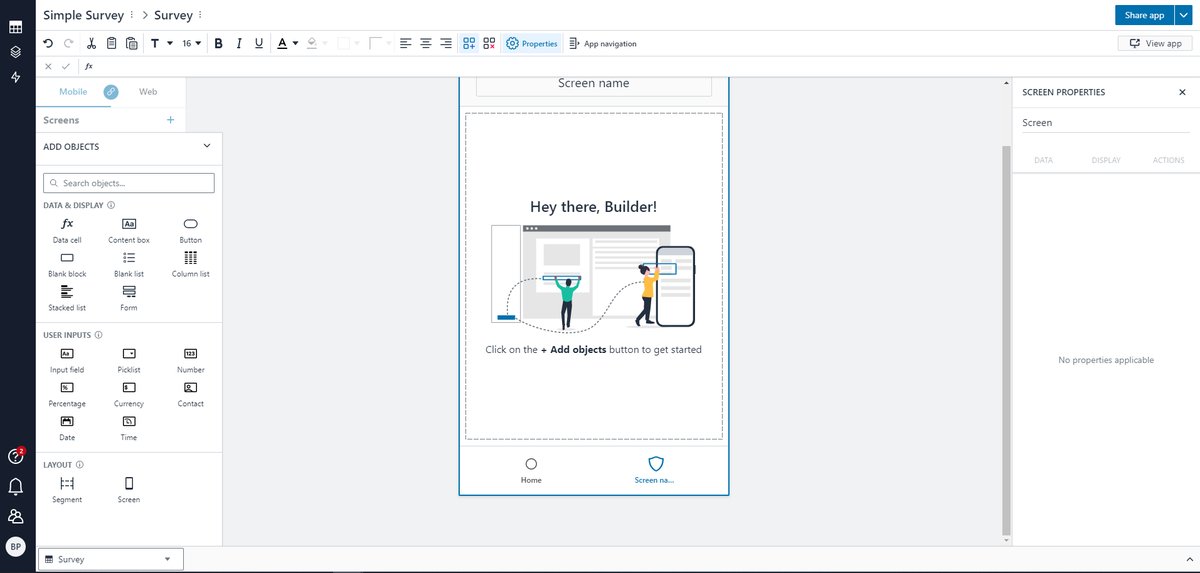This screenshot has width=1200, height=573.
Task: Align text left
Action: [x=405, y=43]
